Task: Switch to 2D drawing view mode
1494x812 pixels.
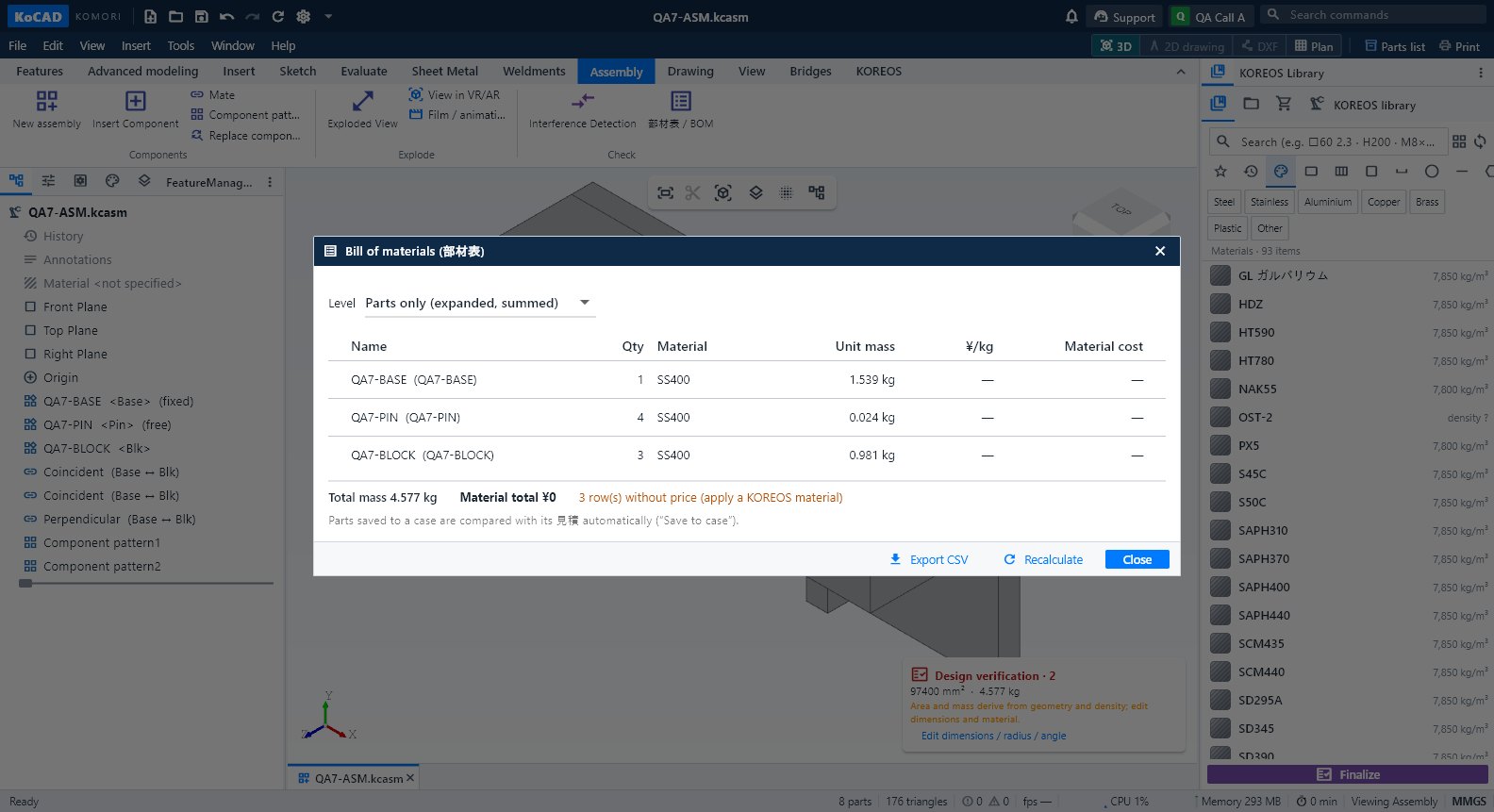Action: pyautogui.click(x=1187, y=46)
